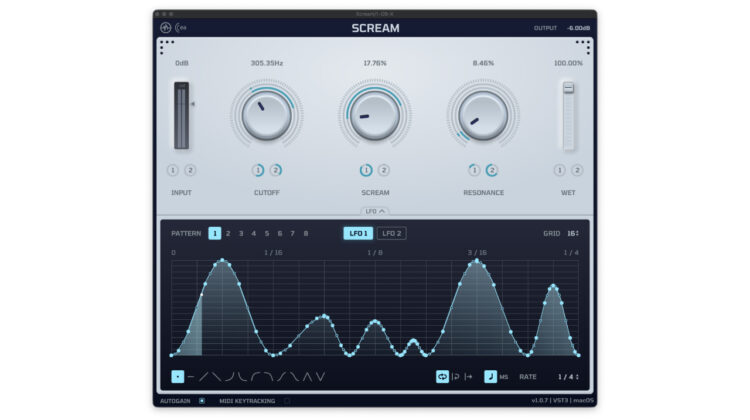Open the Rate 1/4 selector
Image resolution: width=750 pixels, height=420 pixels.
[x=568, y=377]
